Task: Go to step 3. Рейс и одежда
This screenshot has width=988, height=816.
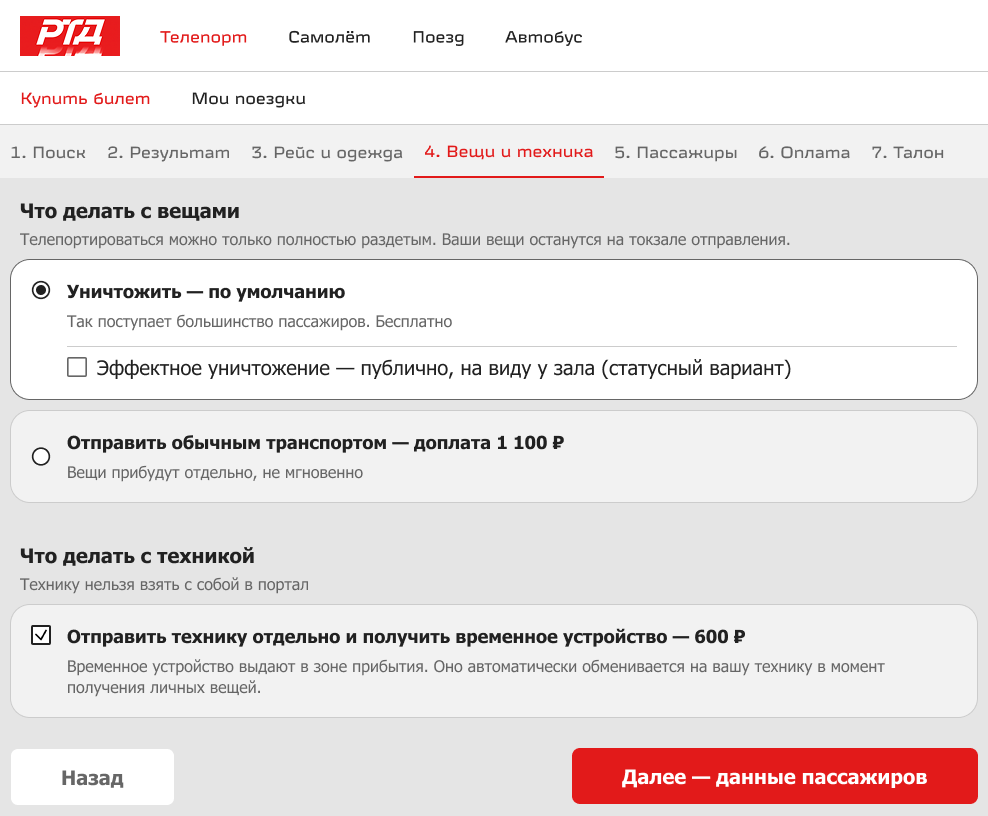Action: click(x=327, y=152)
